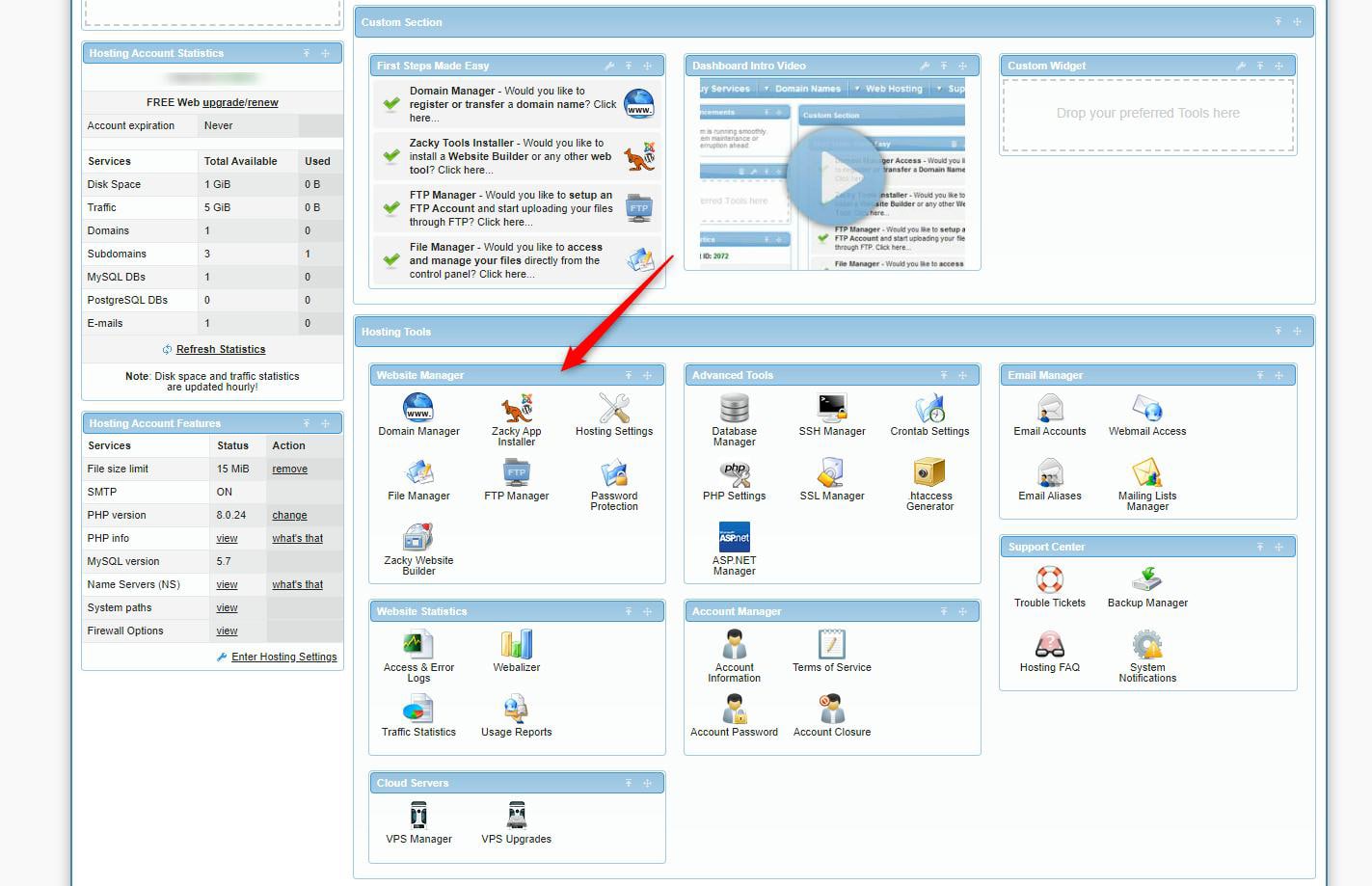The height and width of the screenshot is (886, 1372).
Task: Launch the Zacky Website Builder
Action: point(418,544)
